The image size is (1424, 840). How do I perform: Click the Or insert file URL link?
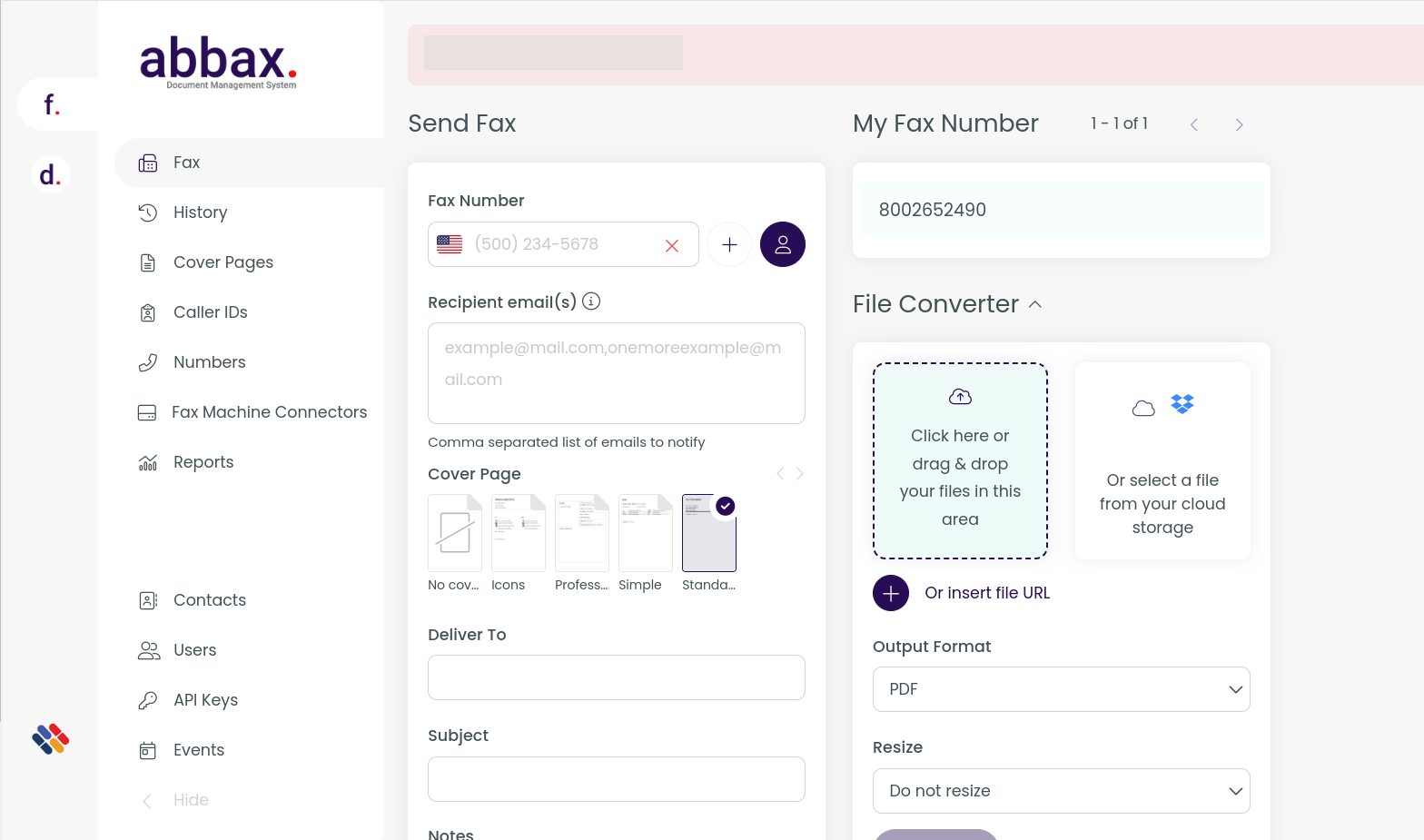pos(987,593)
